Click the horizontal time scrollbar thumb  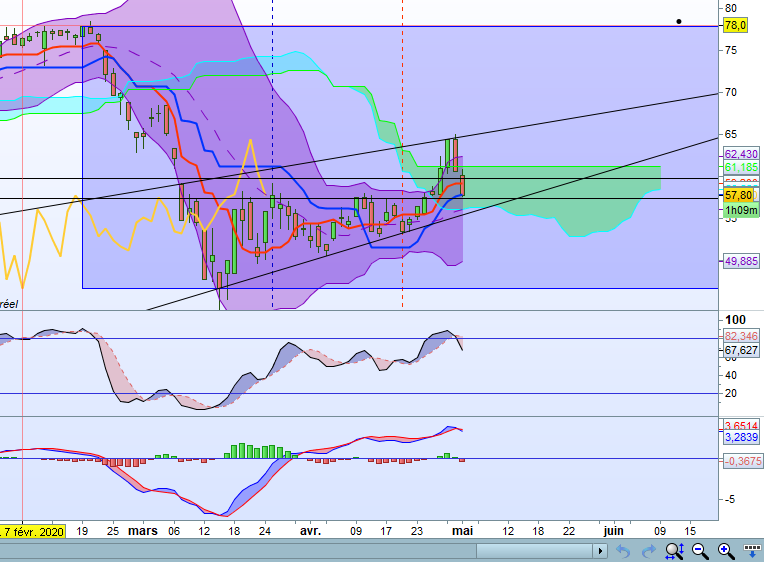(x=535, y=551)
